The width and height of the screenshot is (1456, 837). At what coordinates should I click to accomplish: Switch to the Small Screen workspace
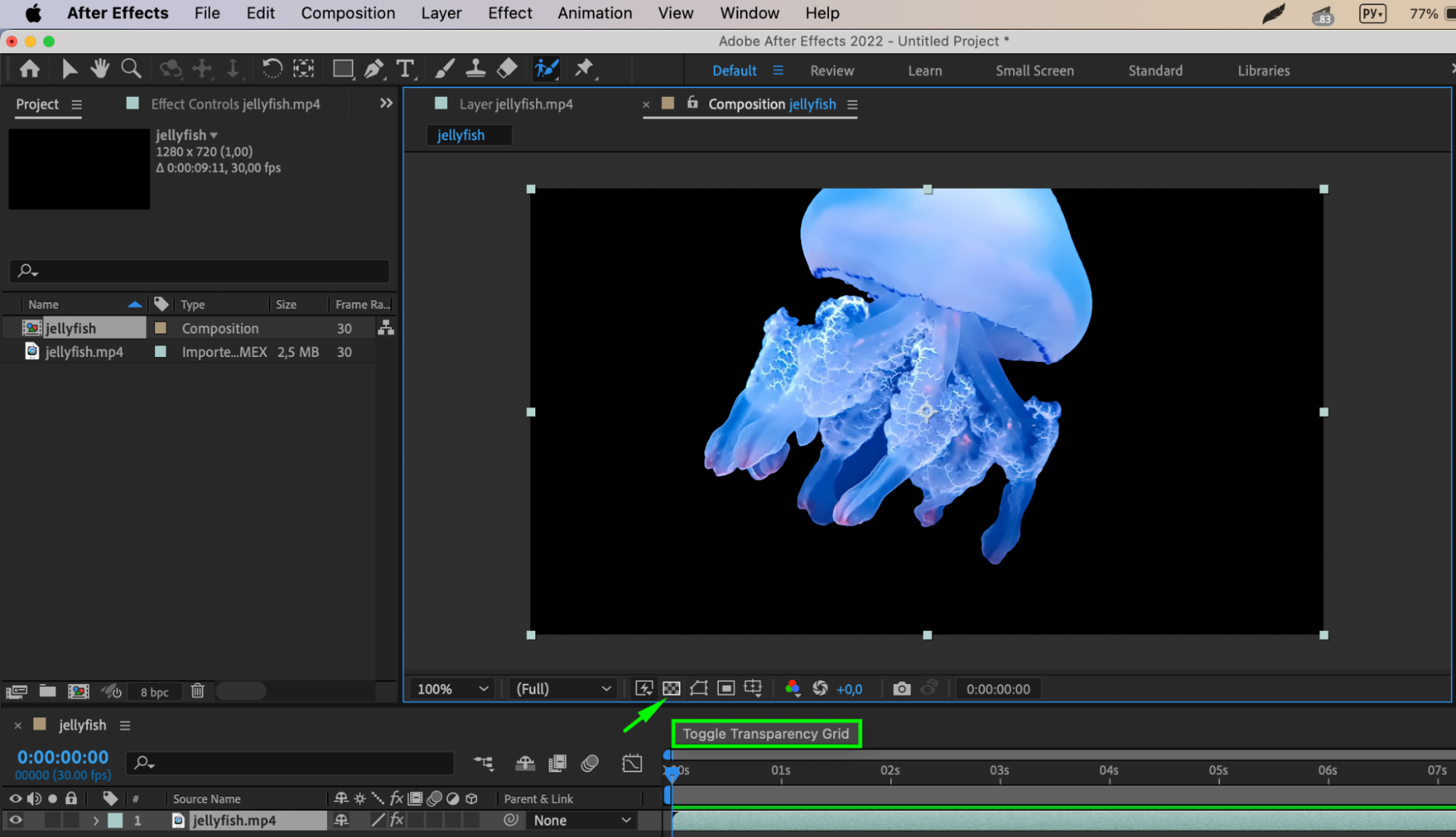(1034, 71)
